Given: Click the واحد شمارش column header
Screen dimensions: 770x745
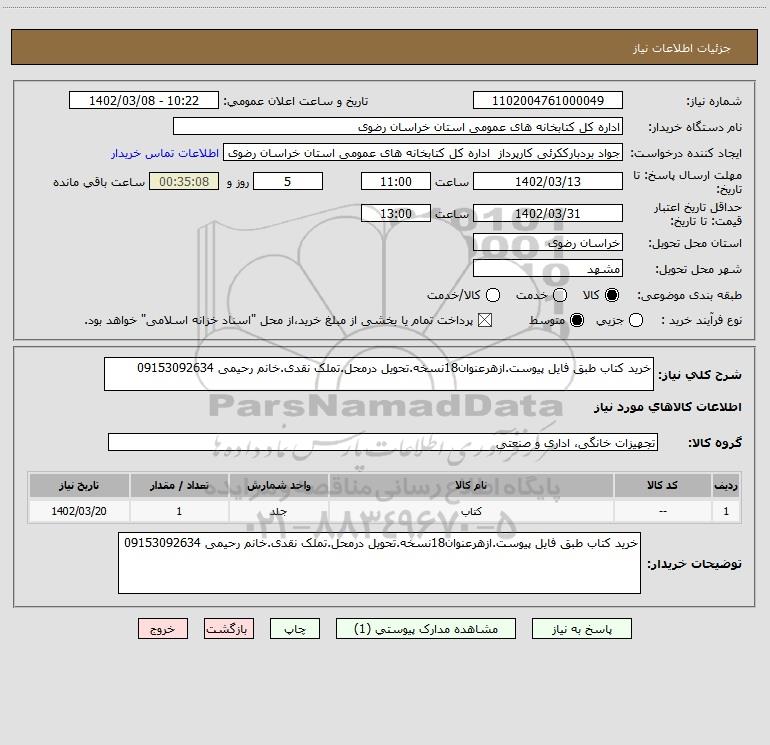Looking at the screenshot, I should (x=278, y=485).
